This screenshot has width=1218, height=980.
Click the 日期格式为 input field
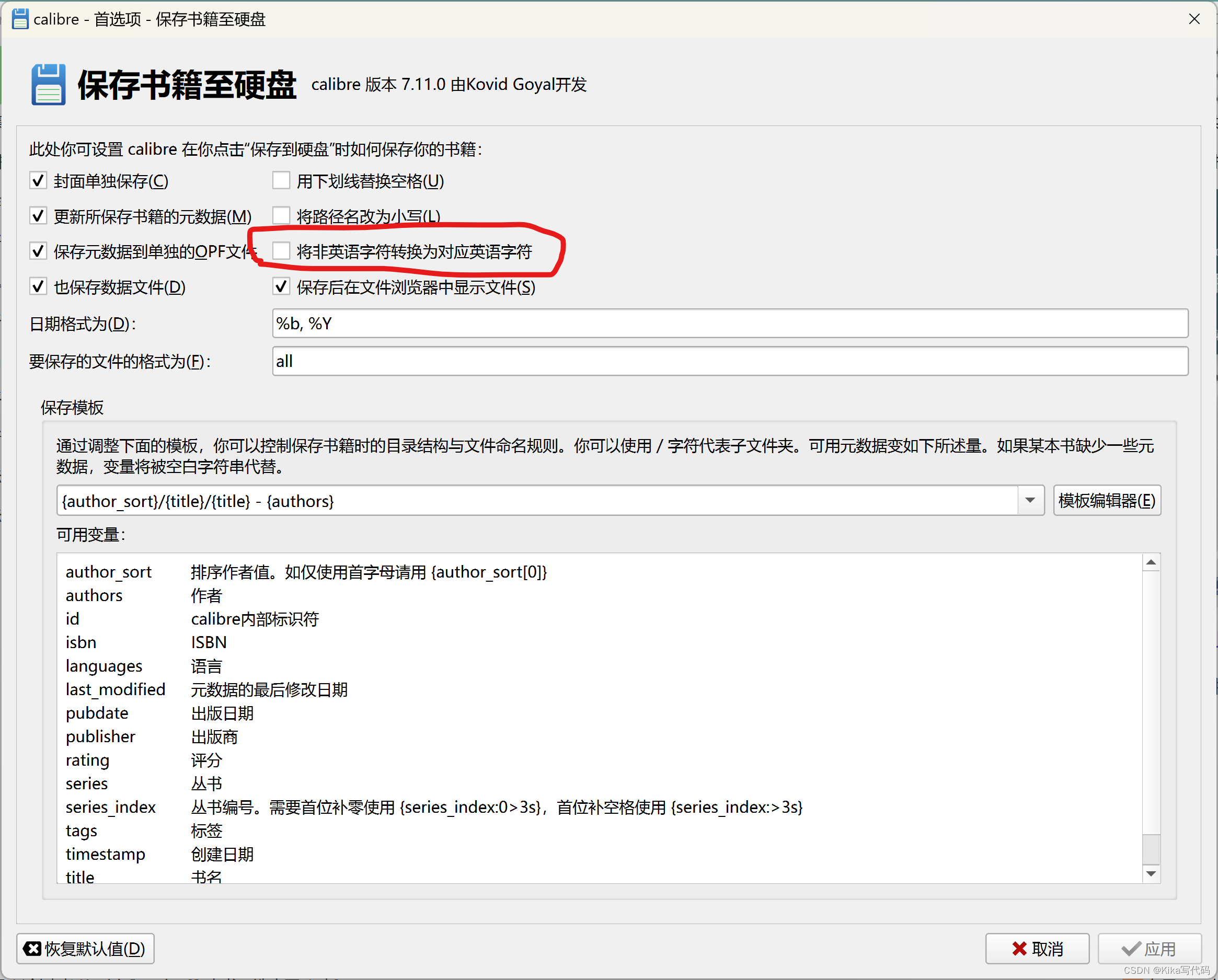click(x=730, y=324)
